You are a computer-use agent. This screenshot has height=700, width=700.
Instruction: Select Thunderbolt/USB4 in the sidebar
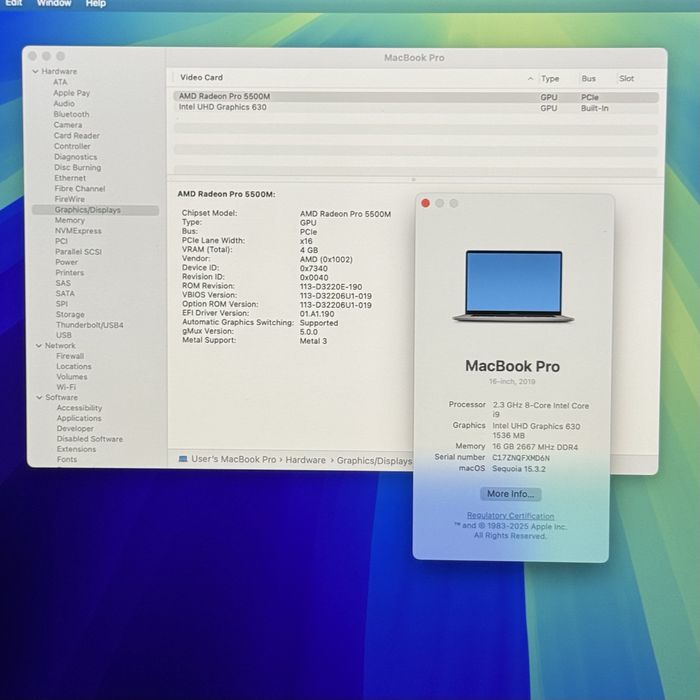click(x=90, y=325)
